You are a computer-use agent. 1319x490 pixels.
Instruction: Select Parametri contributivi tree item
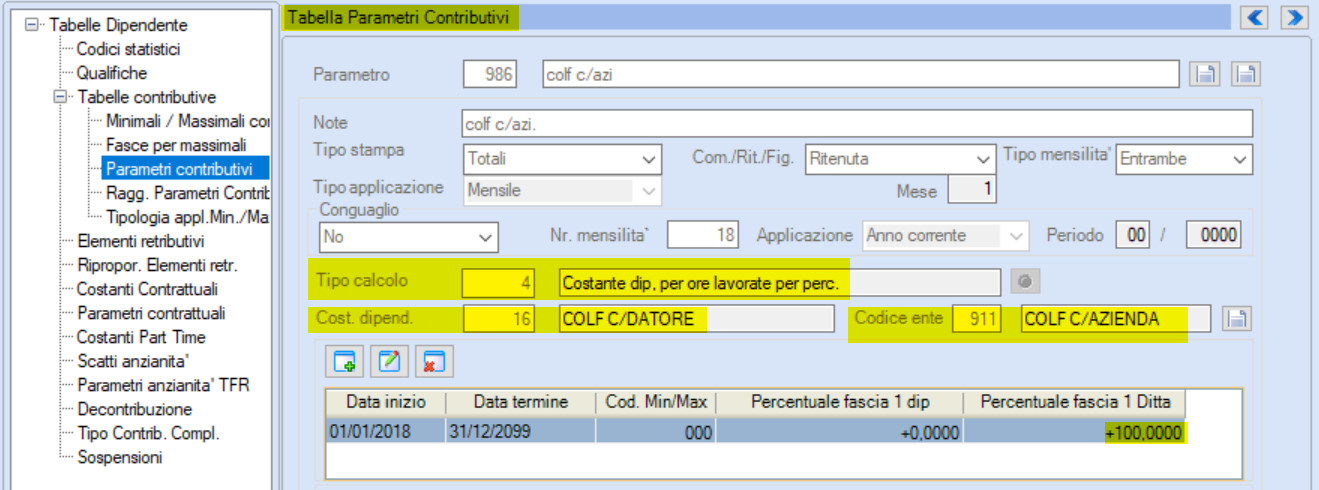tap(179, 169)
